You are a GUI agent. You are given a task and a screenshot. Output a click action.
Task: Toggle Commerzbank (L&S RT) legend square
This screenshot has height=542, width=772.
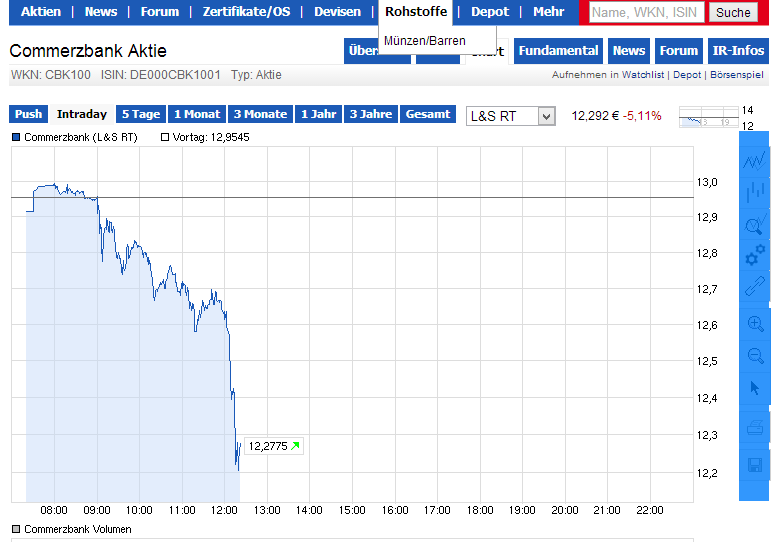16,137
